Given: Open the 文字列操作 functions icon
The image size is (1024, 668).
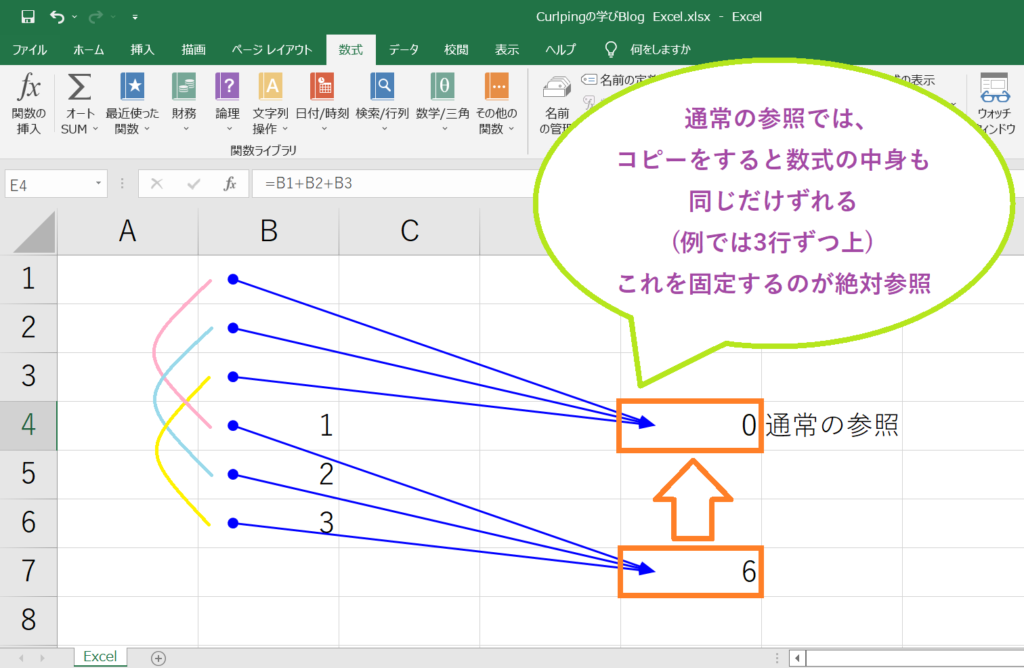Looking at the screenshot, I should click(x=270, y=87).
